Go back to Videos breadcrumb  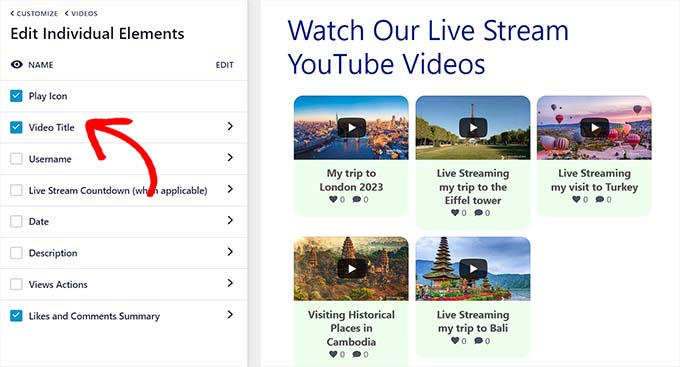pos(81,13)
